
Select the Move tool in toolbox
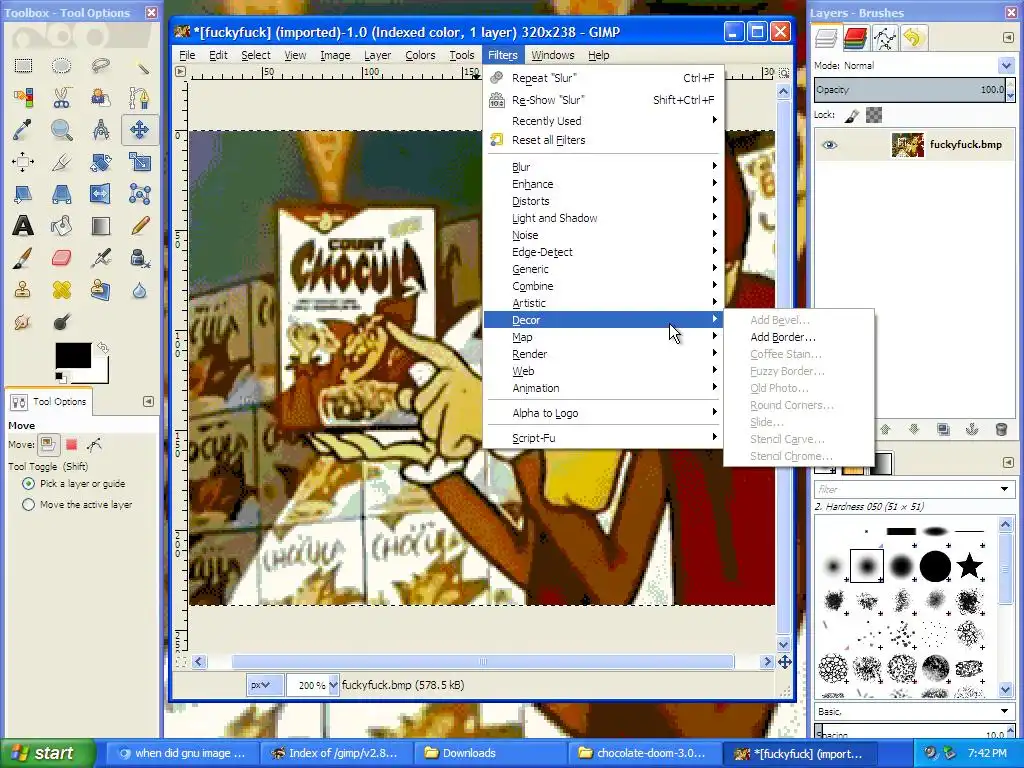140,130
